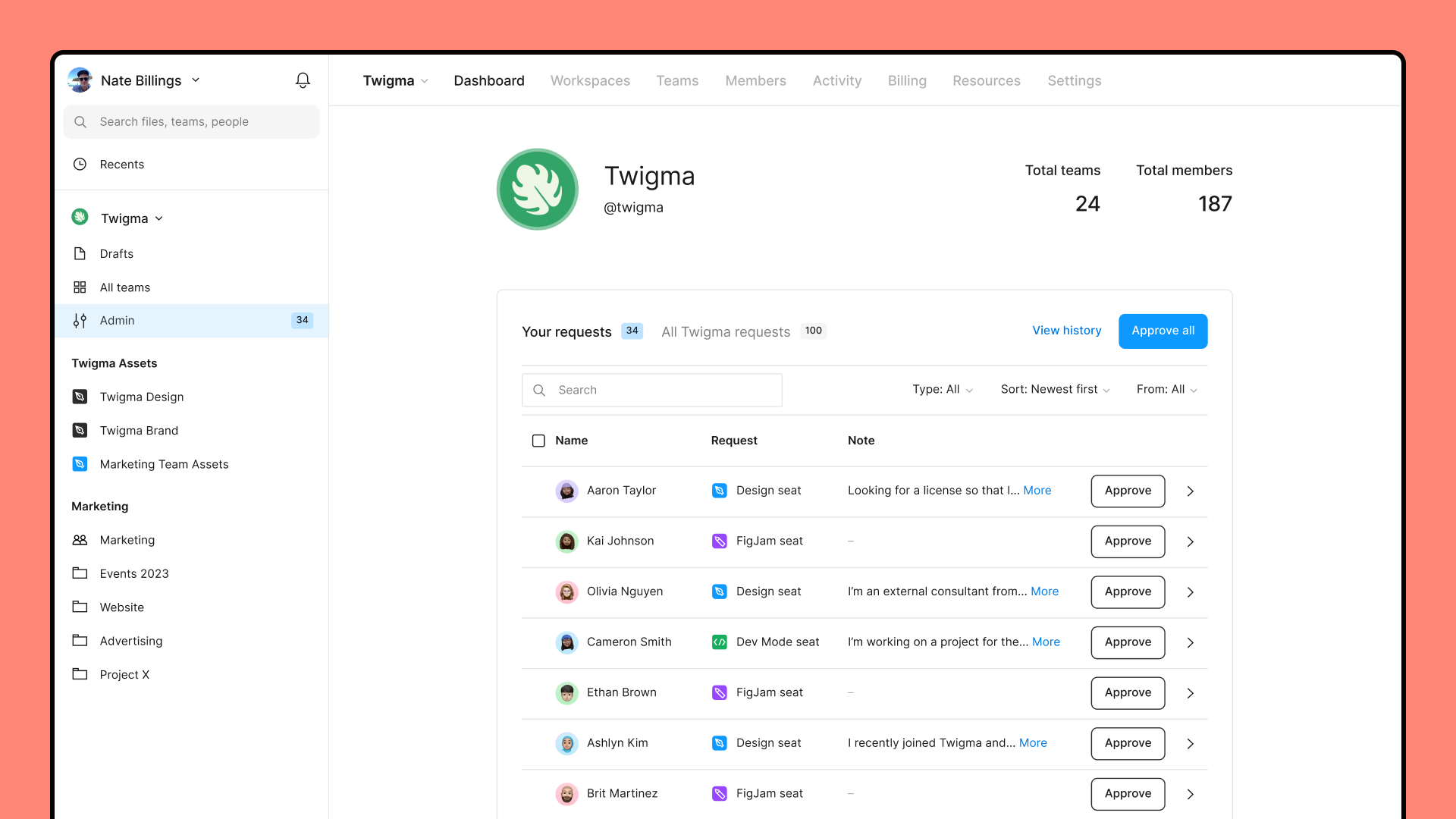The image size is (1456, 819).
Task: Open the Sort: Newest first dropdown
Action: point(1054,389)
